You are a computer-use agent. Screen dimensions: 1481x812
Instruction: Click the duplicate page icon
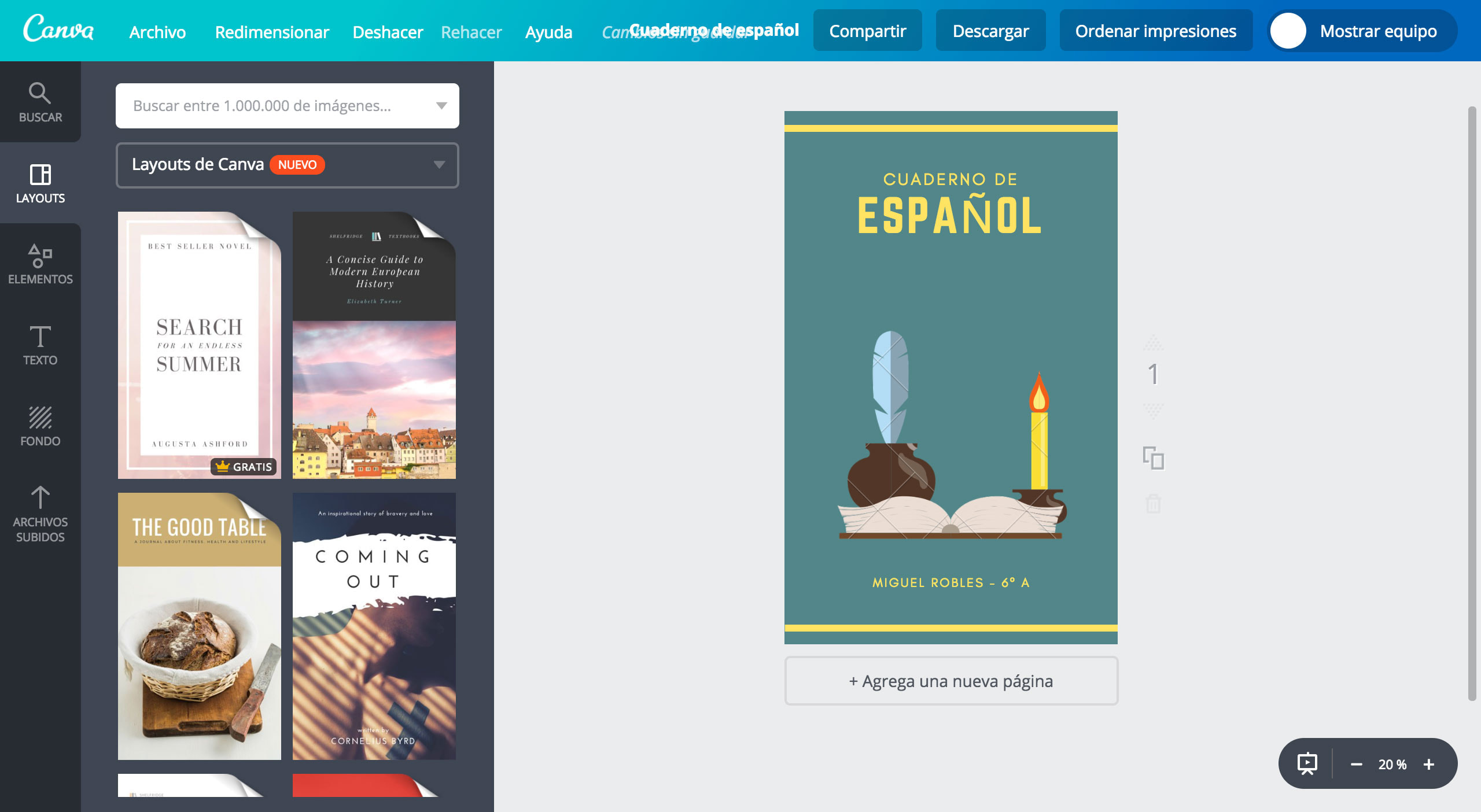coord(1153,458)
